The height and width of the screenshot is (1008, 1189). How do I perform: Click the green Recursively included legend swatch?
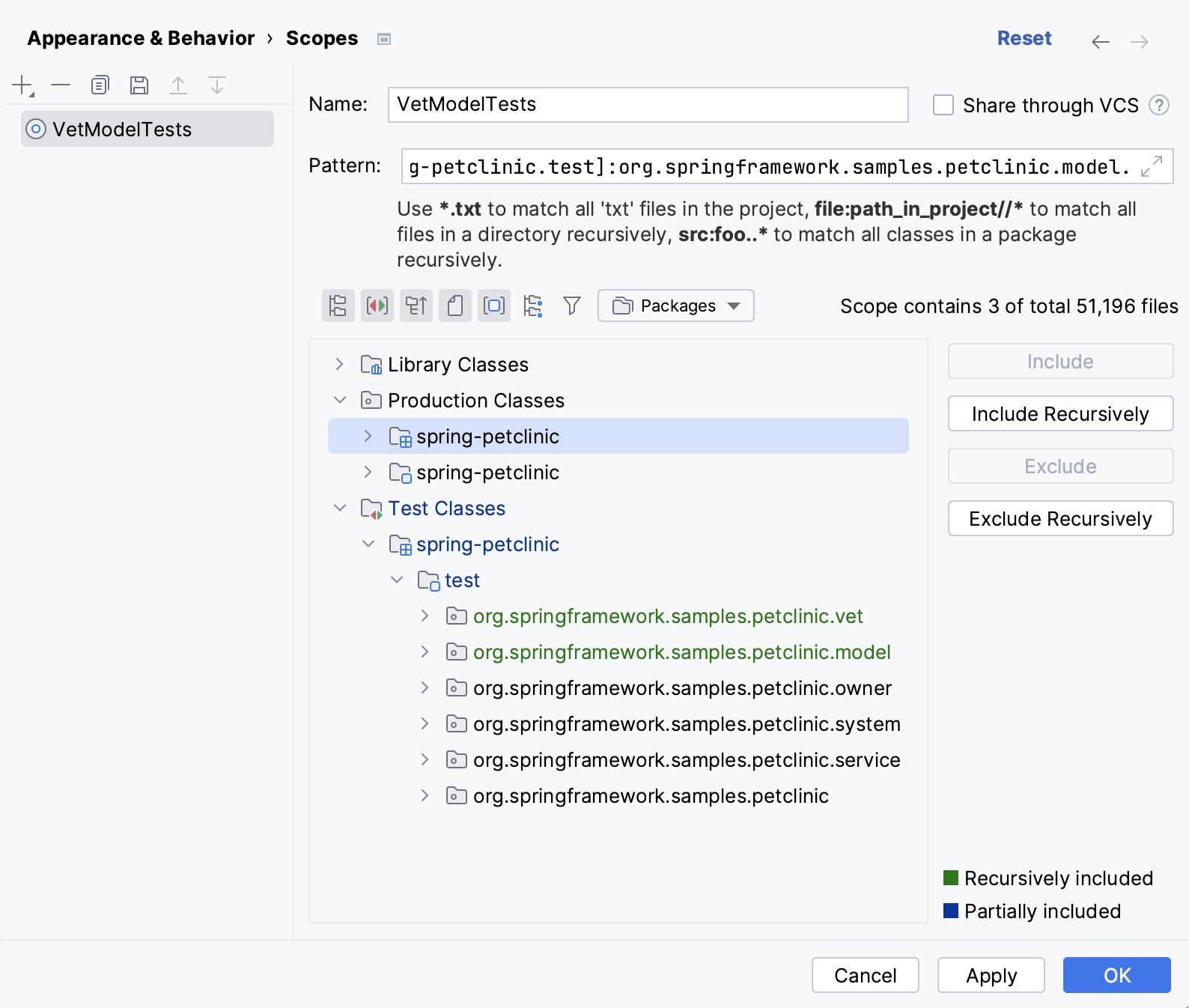click(x=951, y=878)
